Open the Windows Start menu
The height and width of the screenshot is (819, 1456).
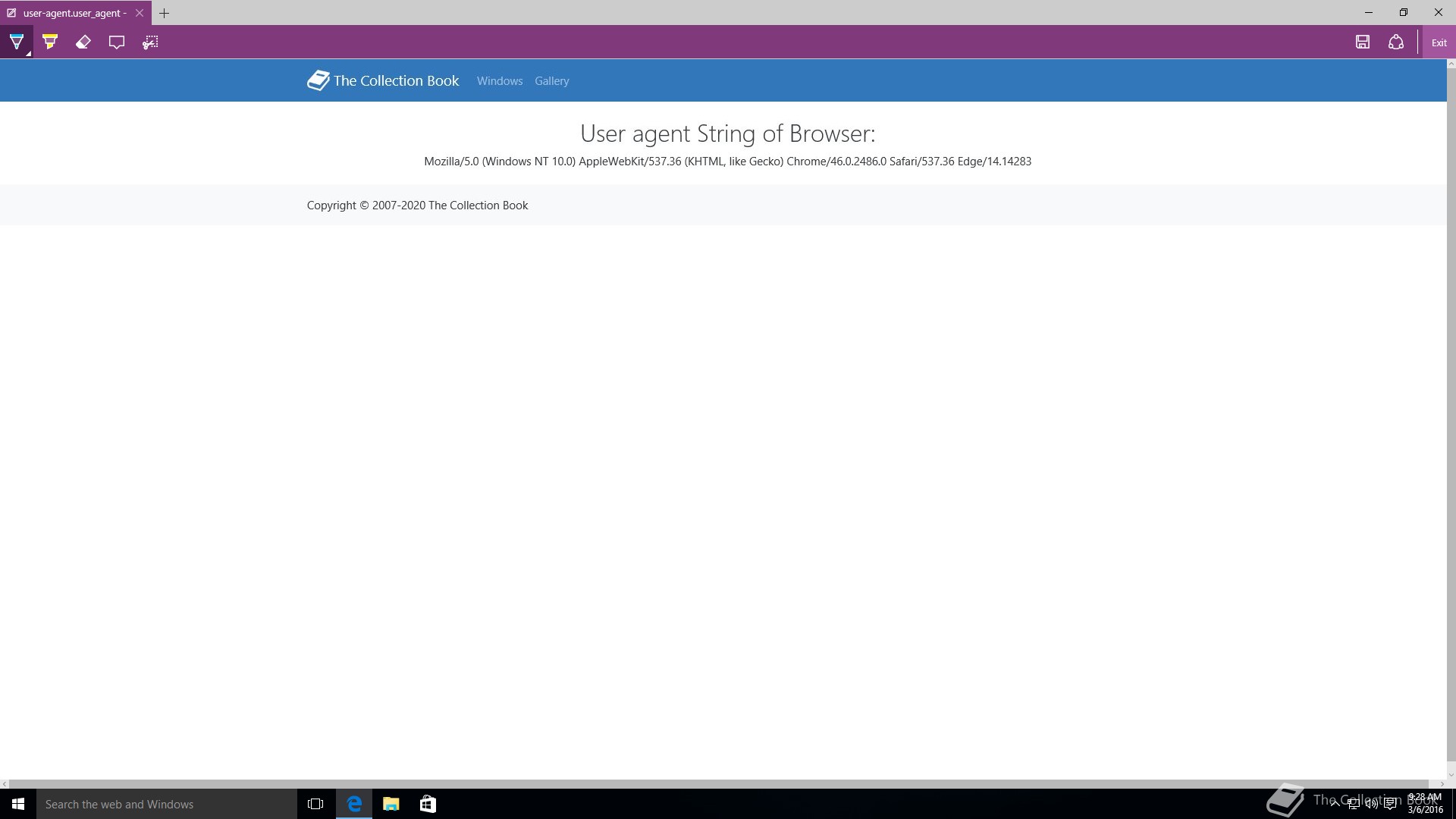(18, 804)
